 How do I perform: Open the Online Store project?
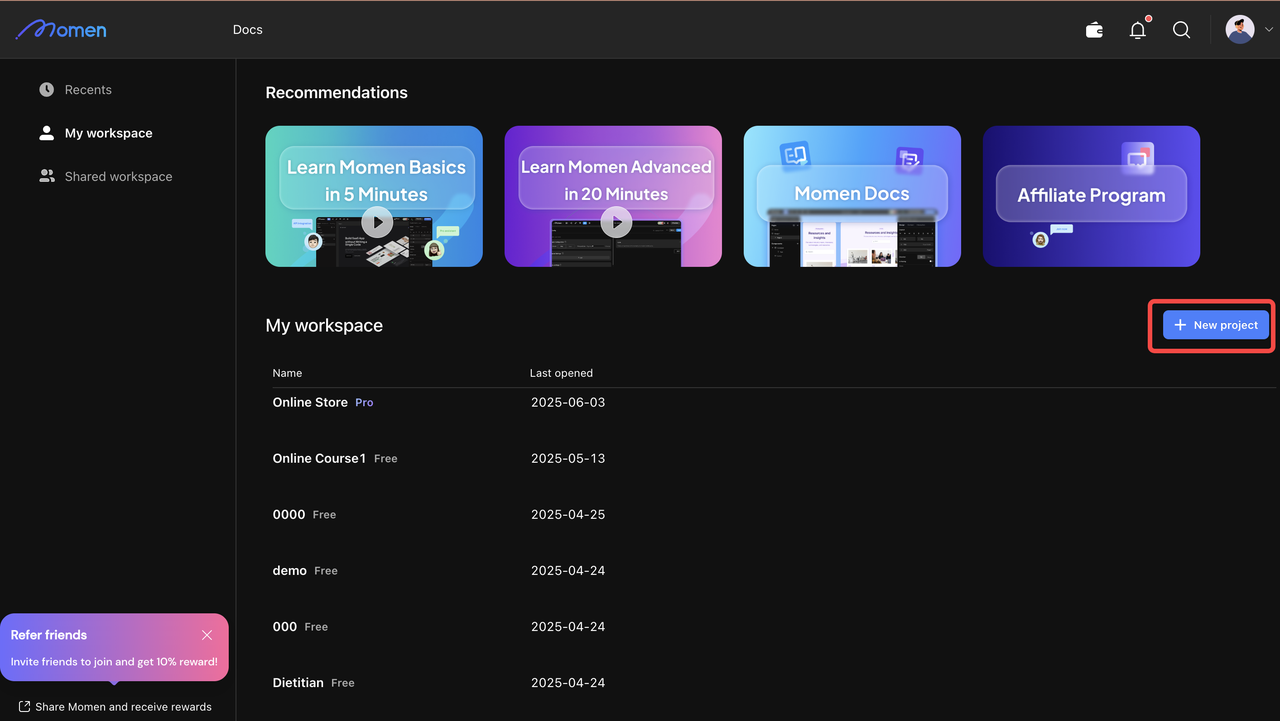coord(310,402)
